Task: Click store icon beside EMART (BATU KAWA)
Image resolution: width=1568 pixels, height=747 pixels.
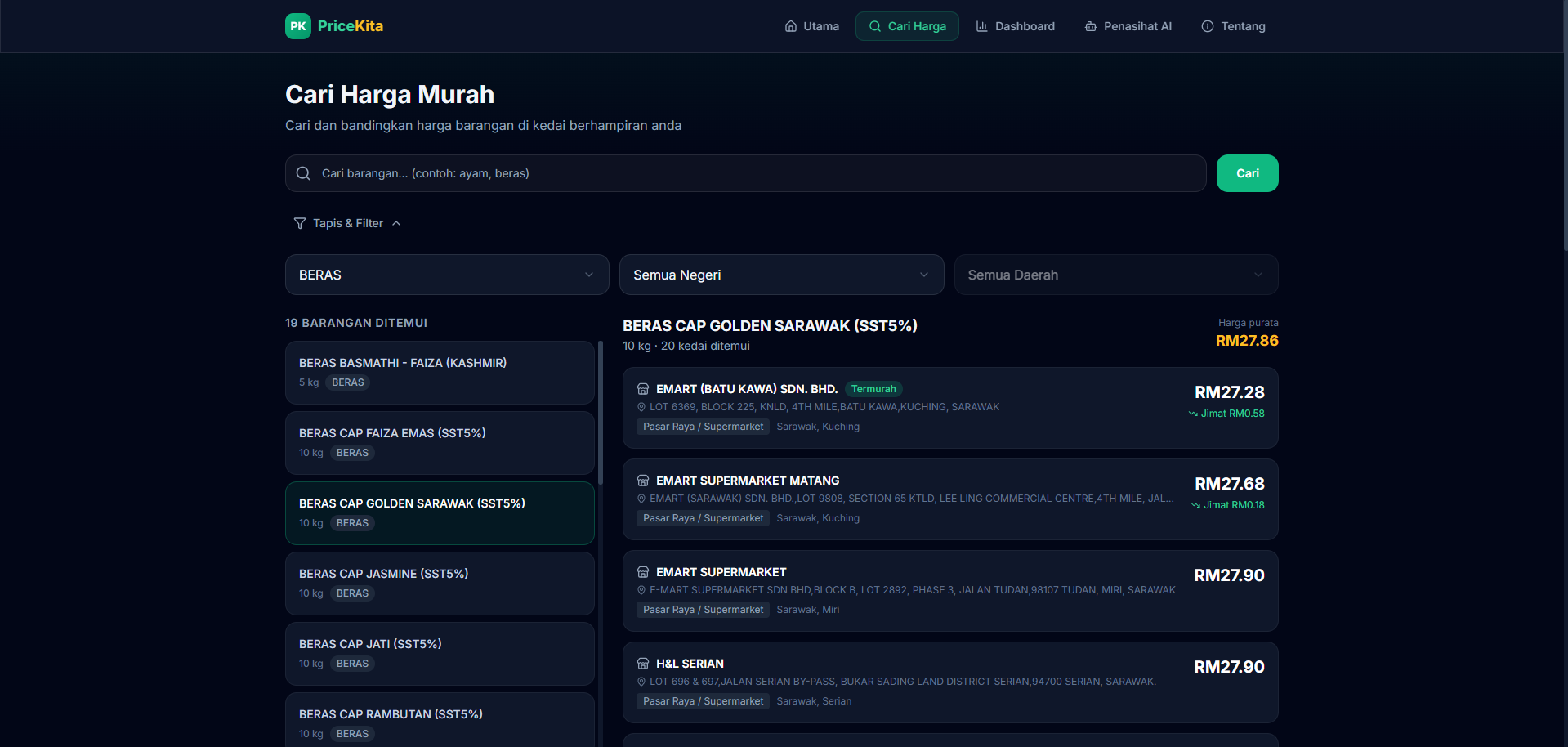Action: point(643,389)
